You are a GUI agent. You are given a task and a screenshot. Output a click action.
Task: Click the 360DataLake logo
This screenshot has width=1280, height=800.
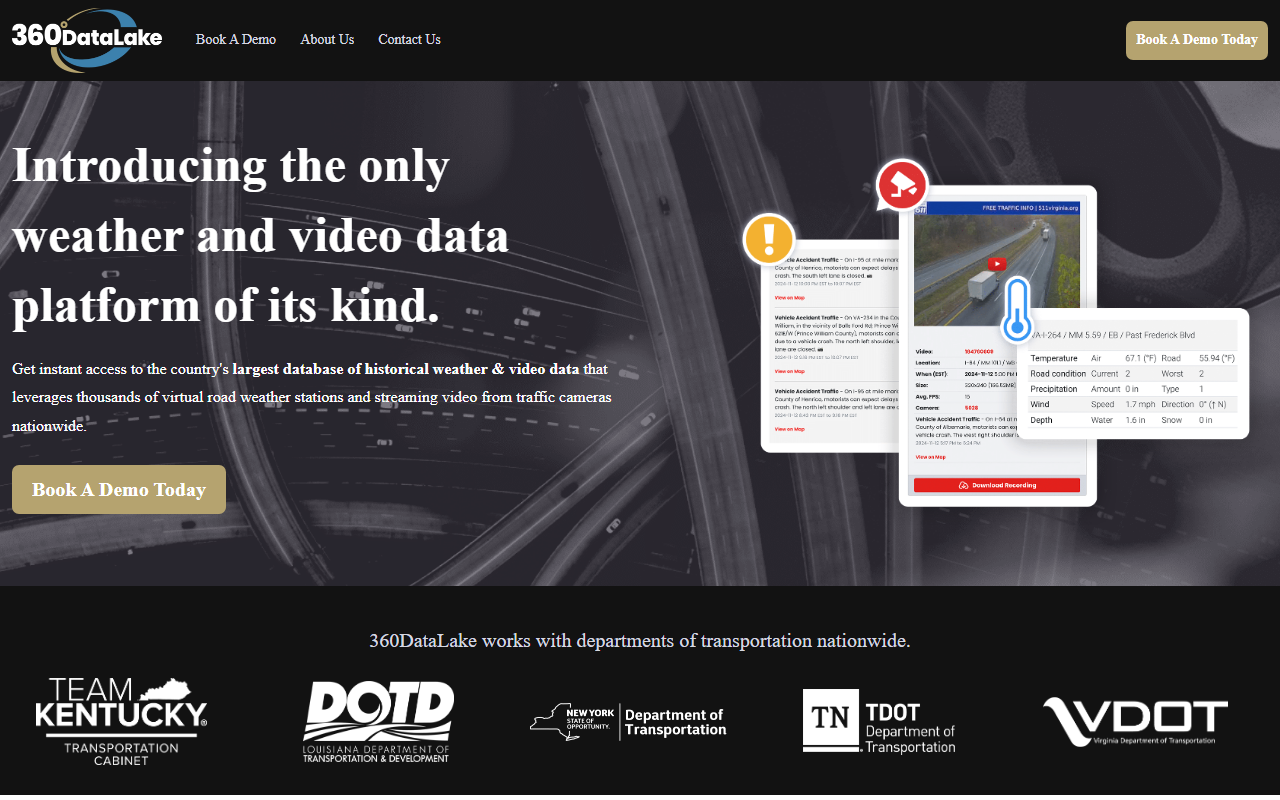tap(87, 40)
